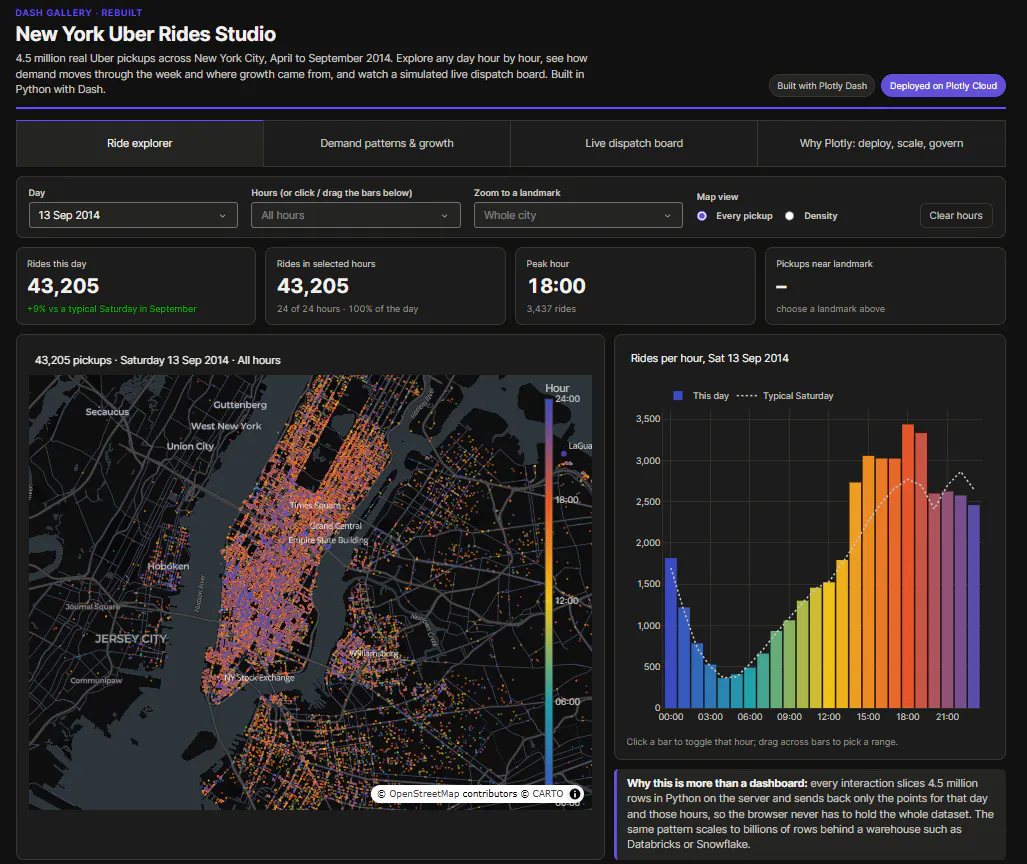Viewport: 1027px width, 864px height.
Task: Click the map attribution info icon
Action: [574, 794]
